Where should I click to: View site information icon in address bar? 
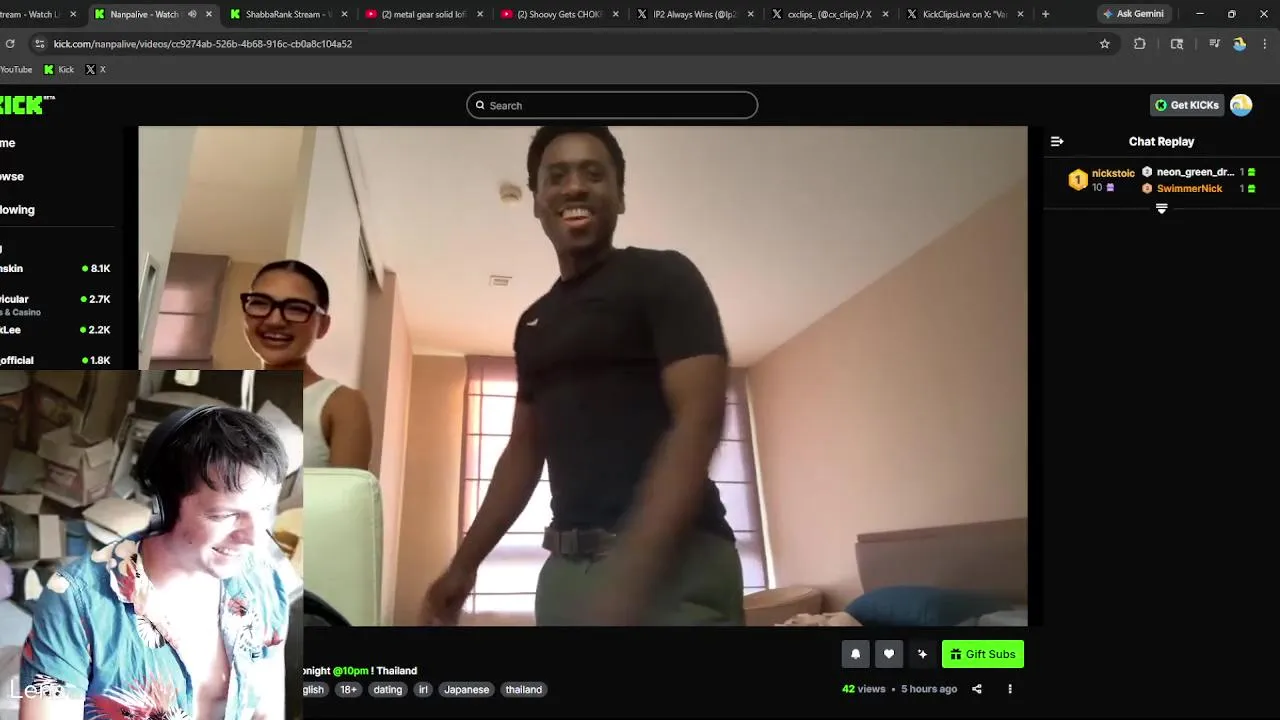click(39, 44)
